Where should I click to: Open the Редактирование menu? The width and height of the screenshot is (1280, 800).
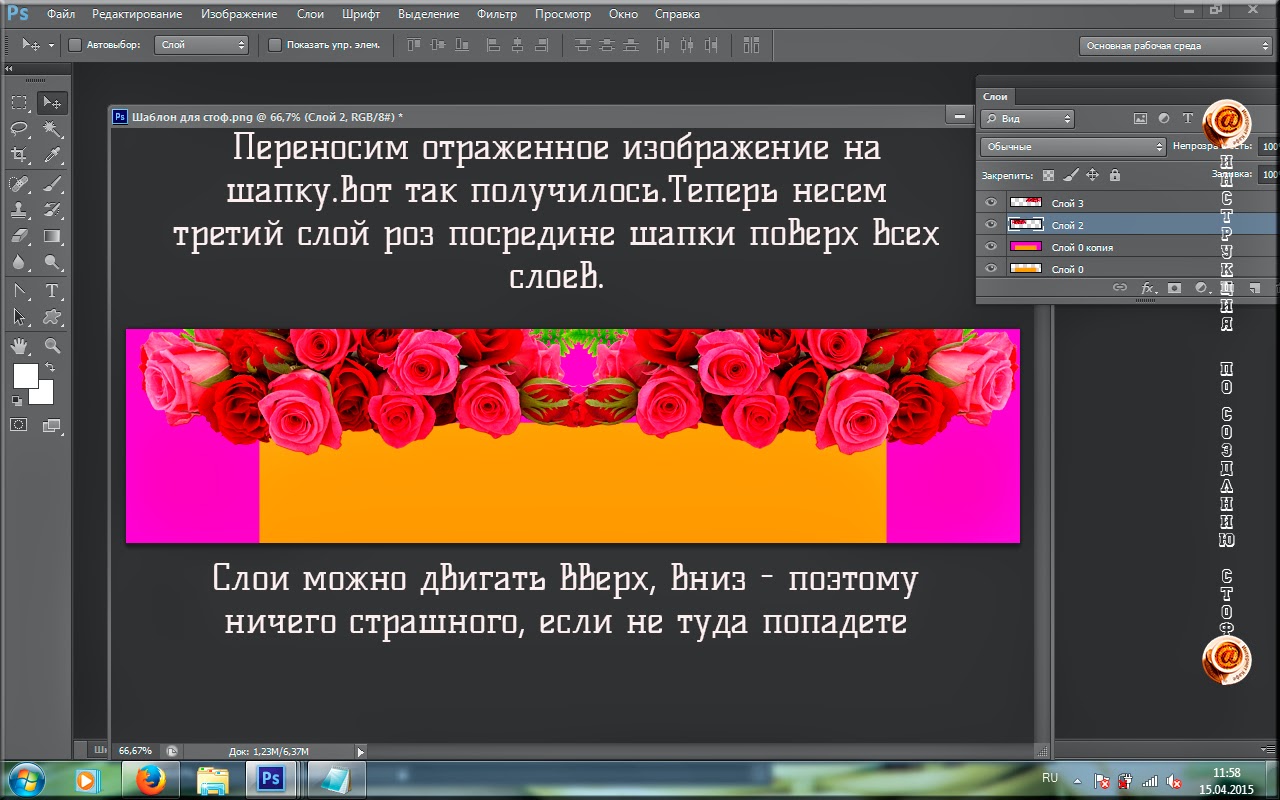click(137, 14)
